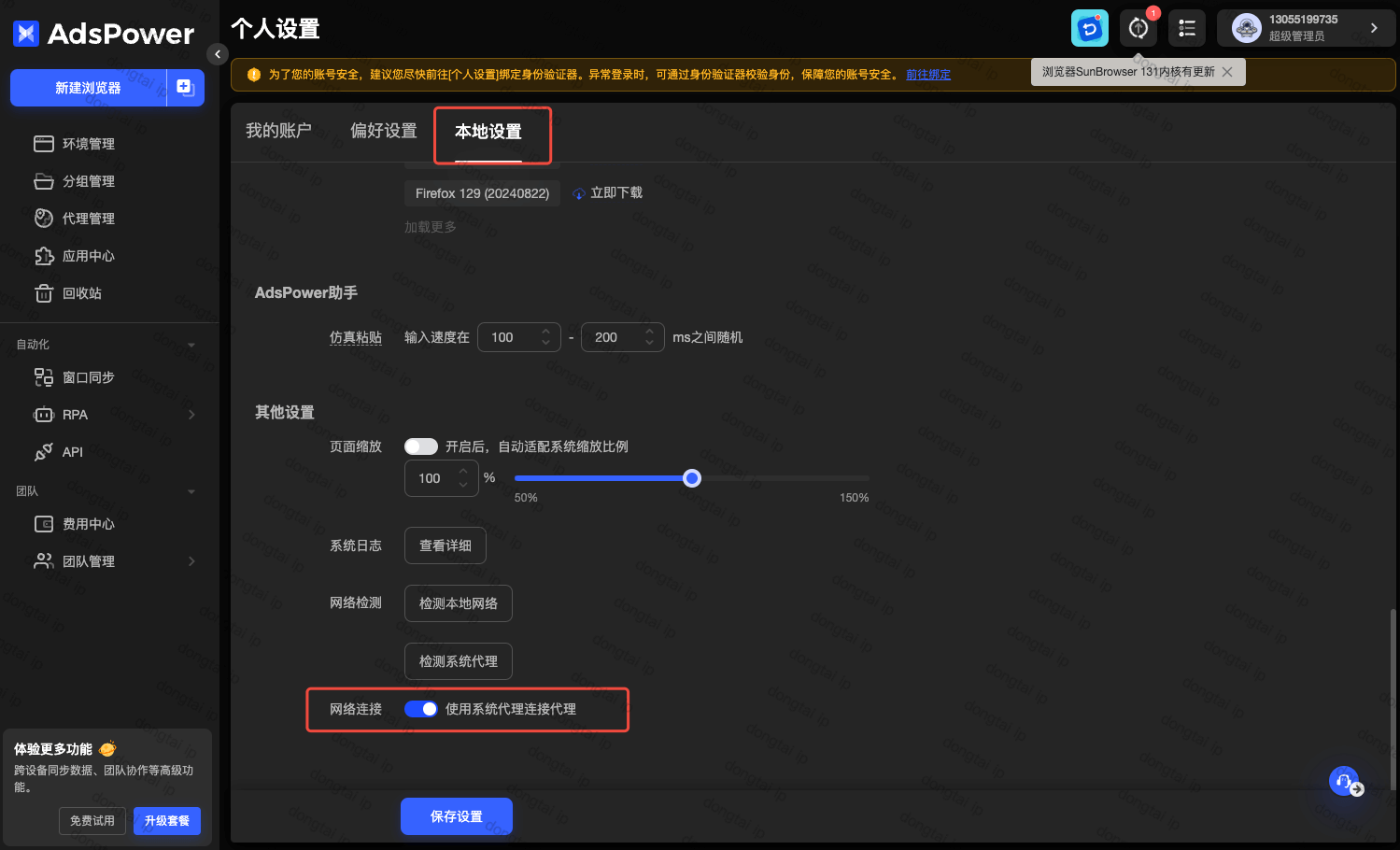Viewport: 1400px width, 850px height.
Task: Open the task list icon in header
Action: click(x=1187, y=28)
